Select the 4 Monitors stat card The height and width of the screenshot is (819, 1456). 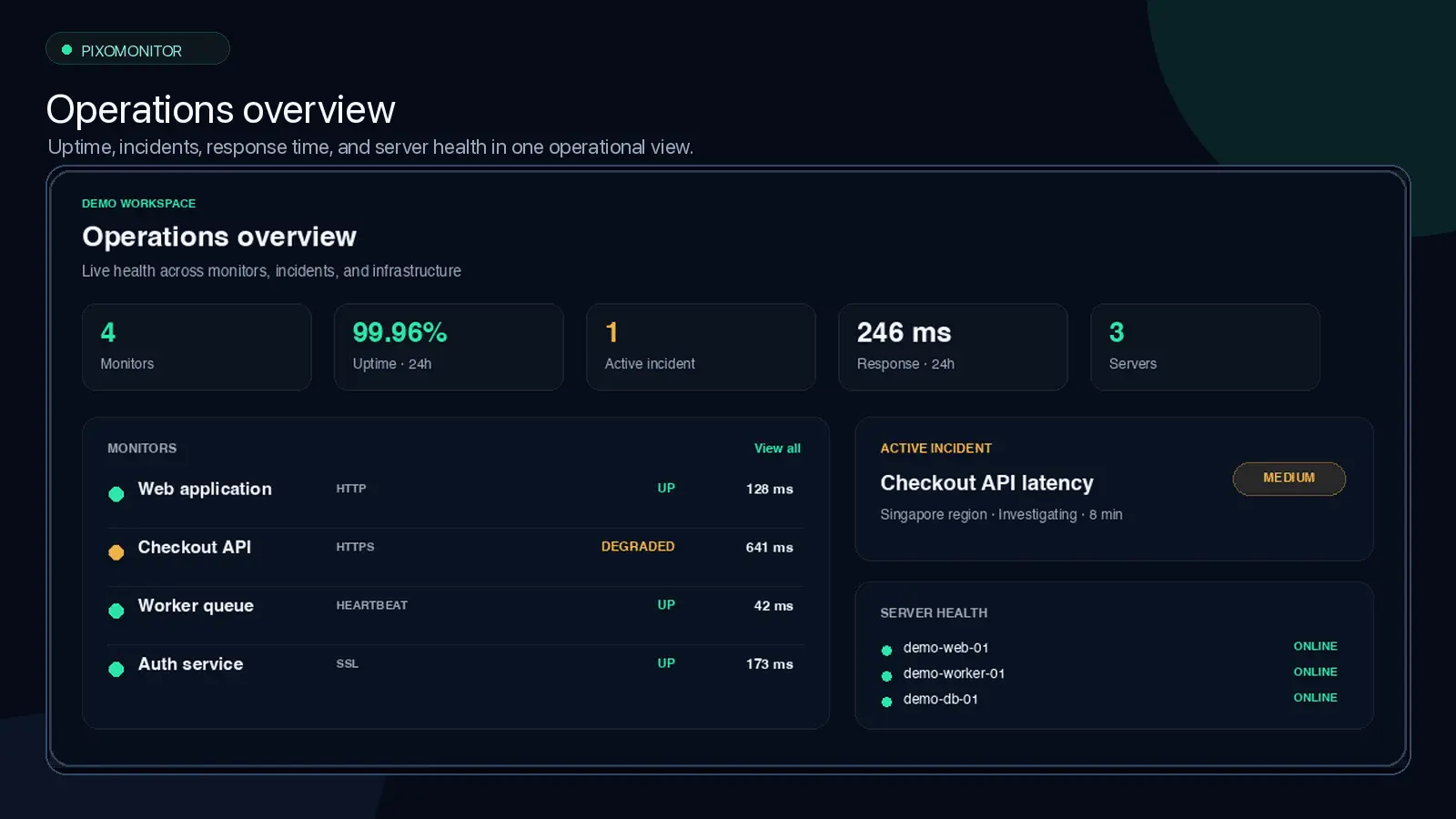197,348
